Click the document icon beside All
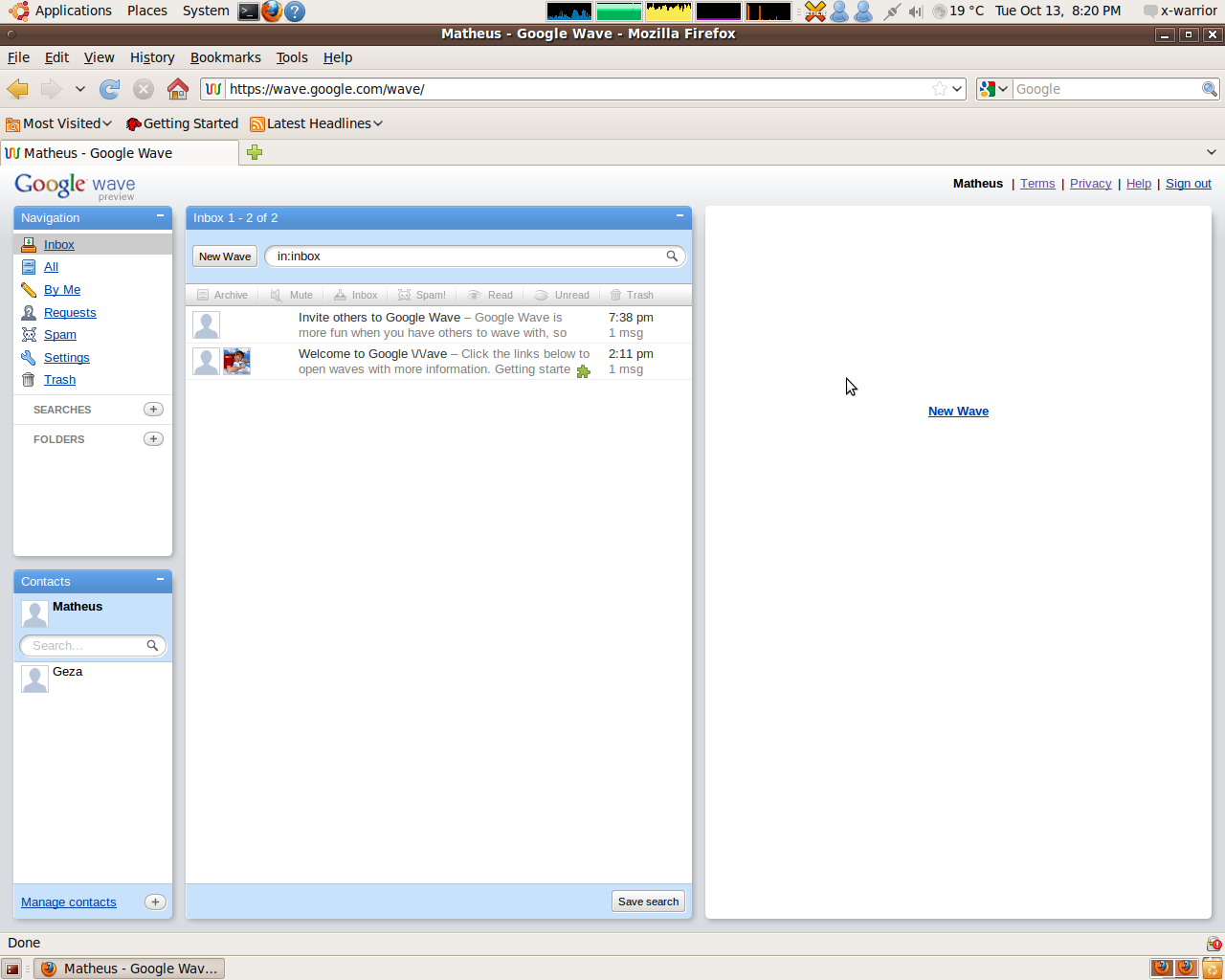The image size is (1225, 980). click(x=29, y=267)
